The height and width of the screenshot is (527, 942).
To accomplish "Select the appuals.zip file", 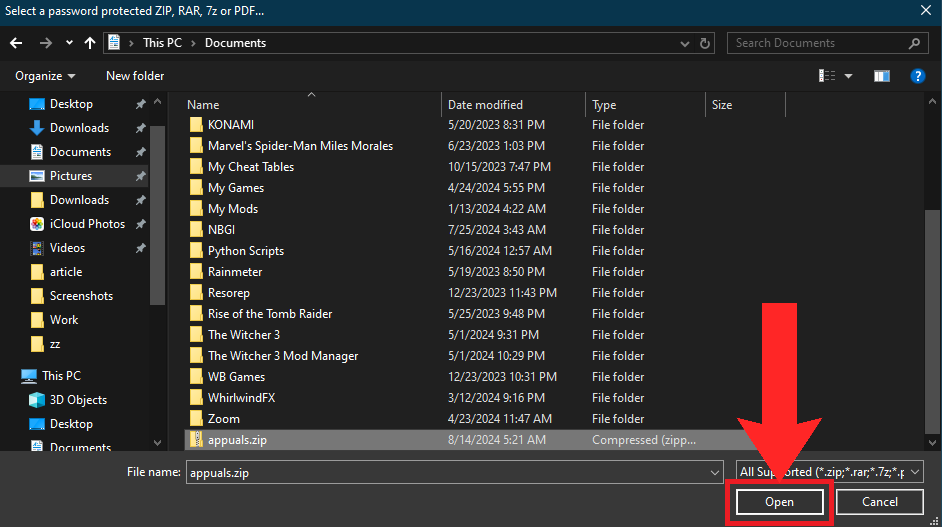I will [237, 439].
